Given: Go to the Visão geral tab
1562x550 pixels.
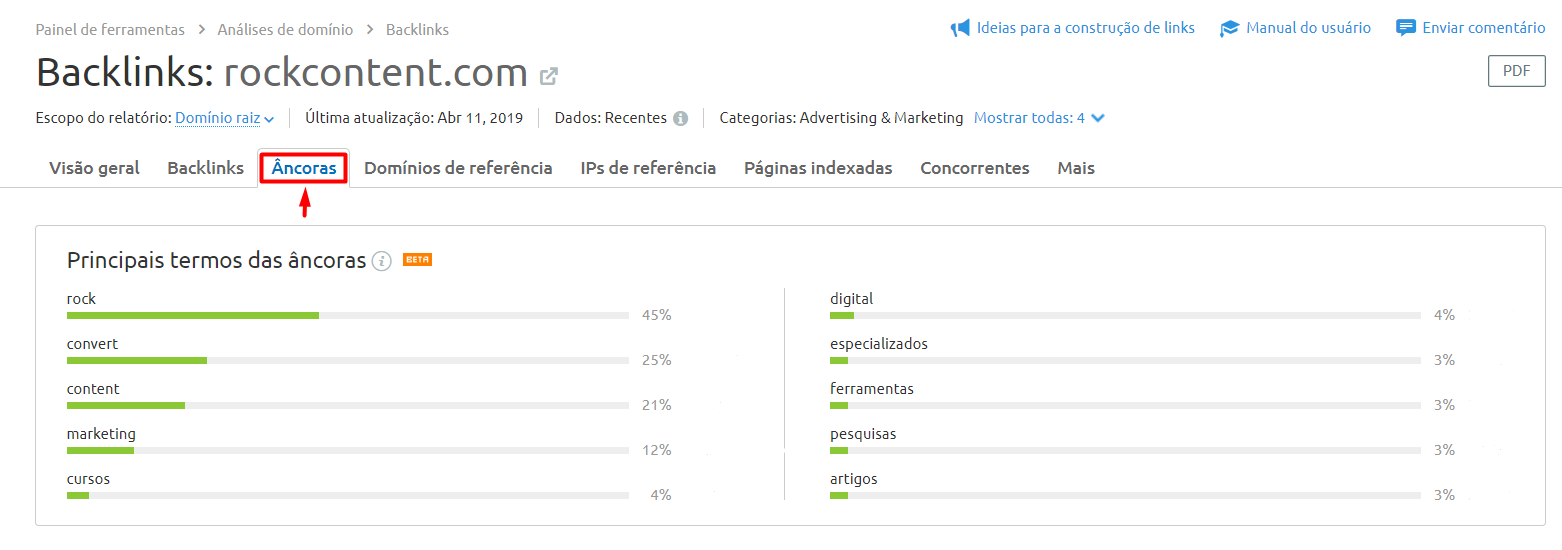Looking at the screenshot, I should pyautogui.click(x=94, y=168).
